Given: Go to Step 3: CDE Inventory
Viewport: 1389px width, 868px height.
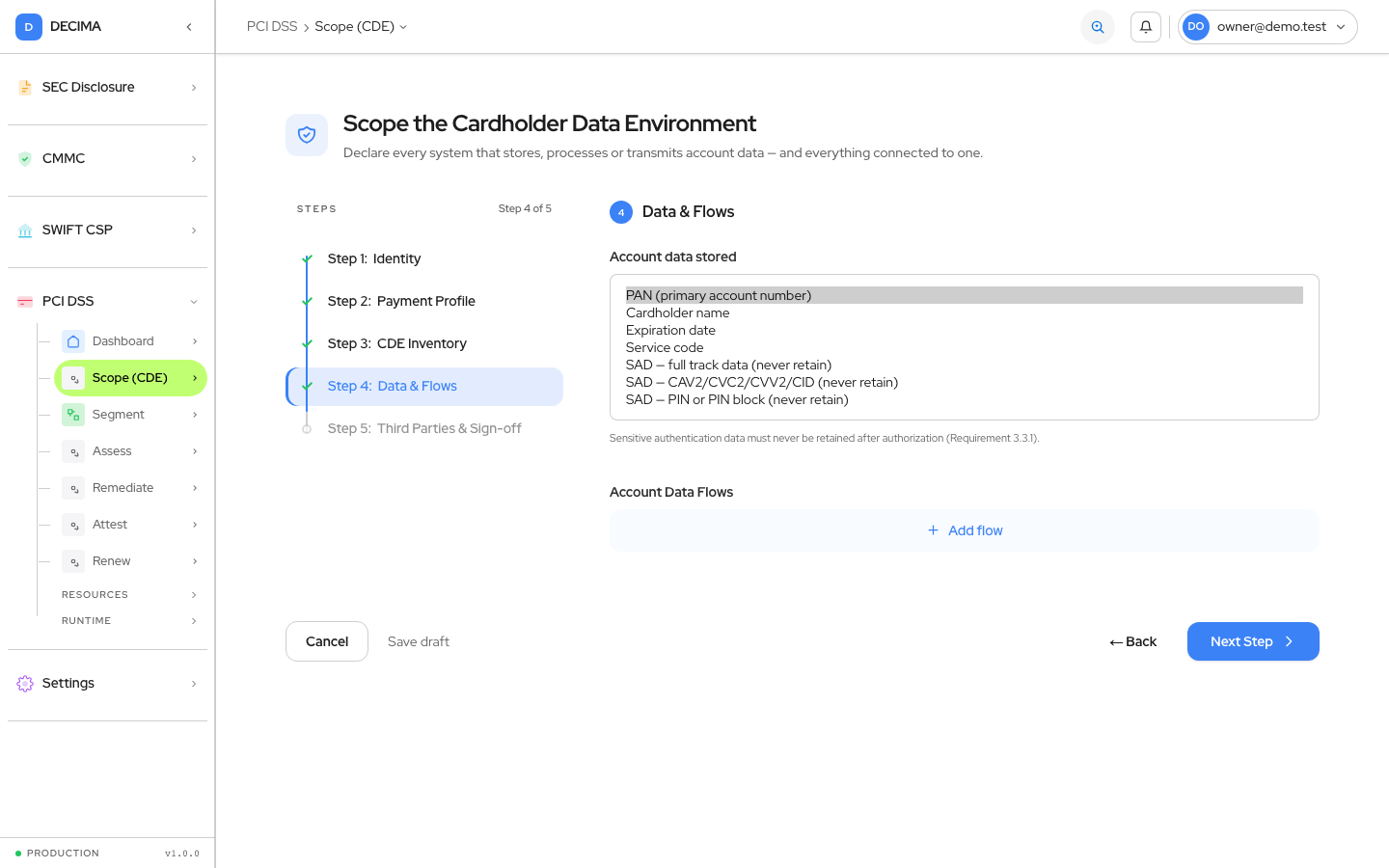Looking at the screenshot, I should click(x=424, y=343).
